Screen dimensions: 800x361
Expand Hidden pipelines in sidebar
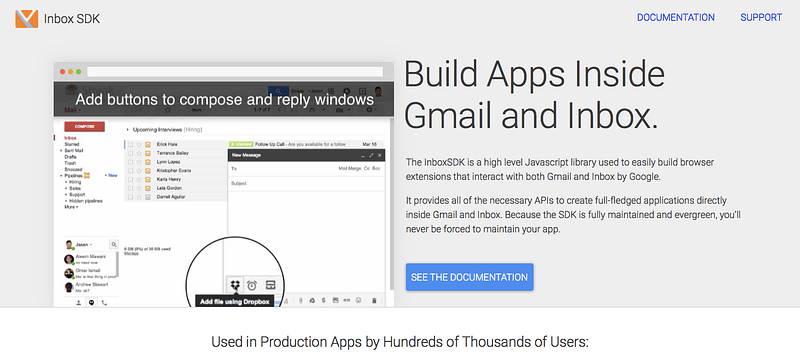coord(66,201)
